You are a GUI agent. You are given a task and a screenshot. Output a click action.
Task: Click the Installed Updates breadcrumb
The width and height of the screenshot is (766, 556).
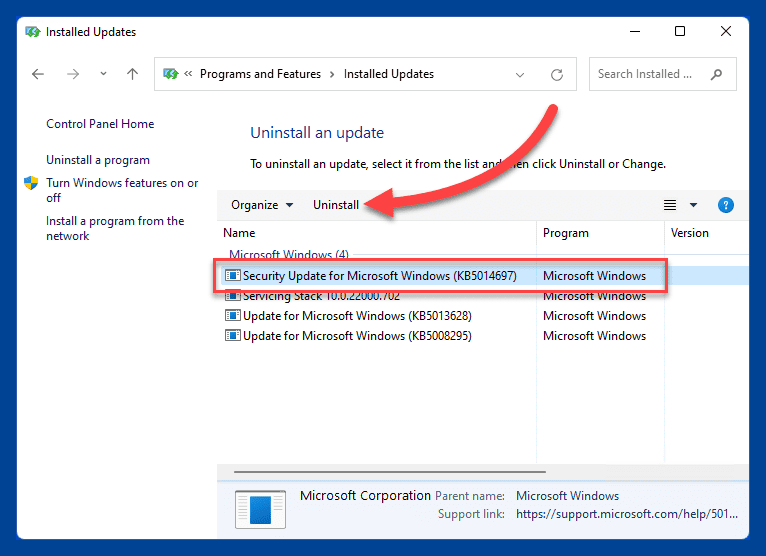coord(389,74)
